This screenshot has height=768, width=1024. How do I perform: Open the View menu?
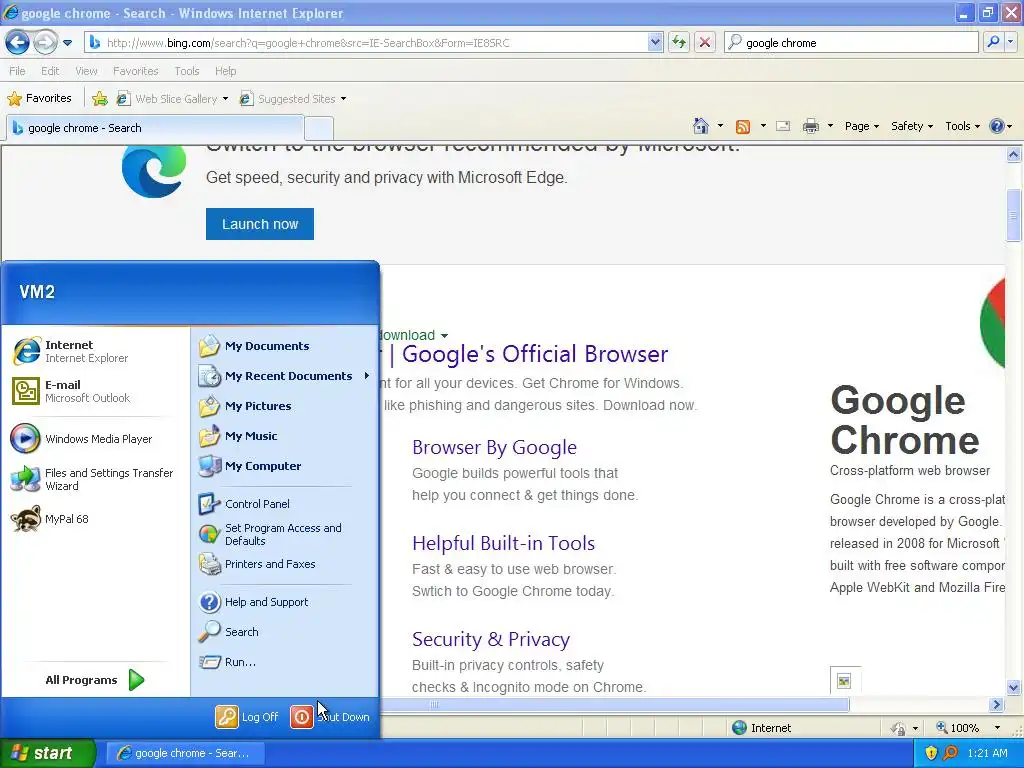click(x=86, y=71)
